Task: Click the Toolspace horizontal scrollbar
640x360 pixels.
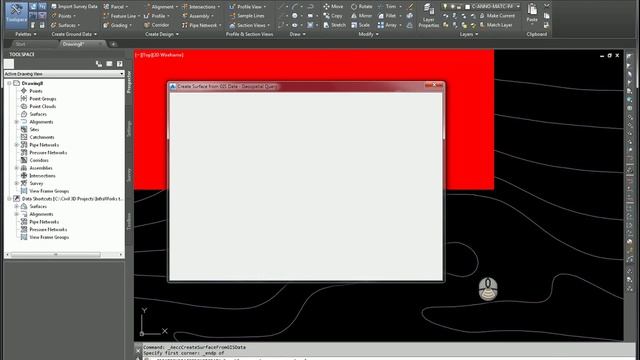Action: point(64,255)
